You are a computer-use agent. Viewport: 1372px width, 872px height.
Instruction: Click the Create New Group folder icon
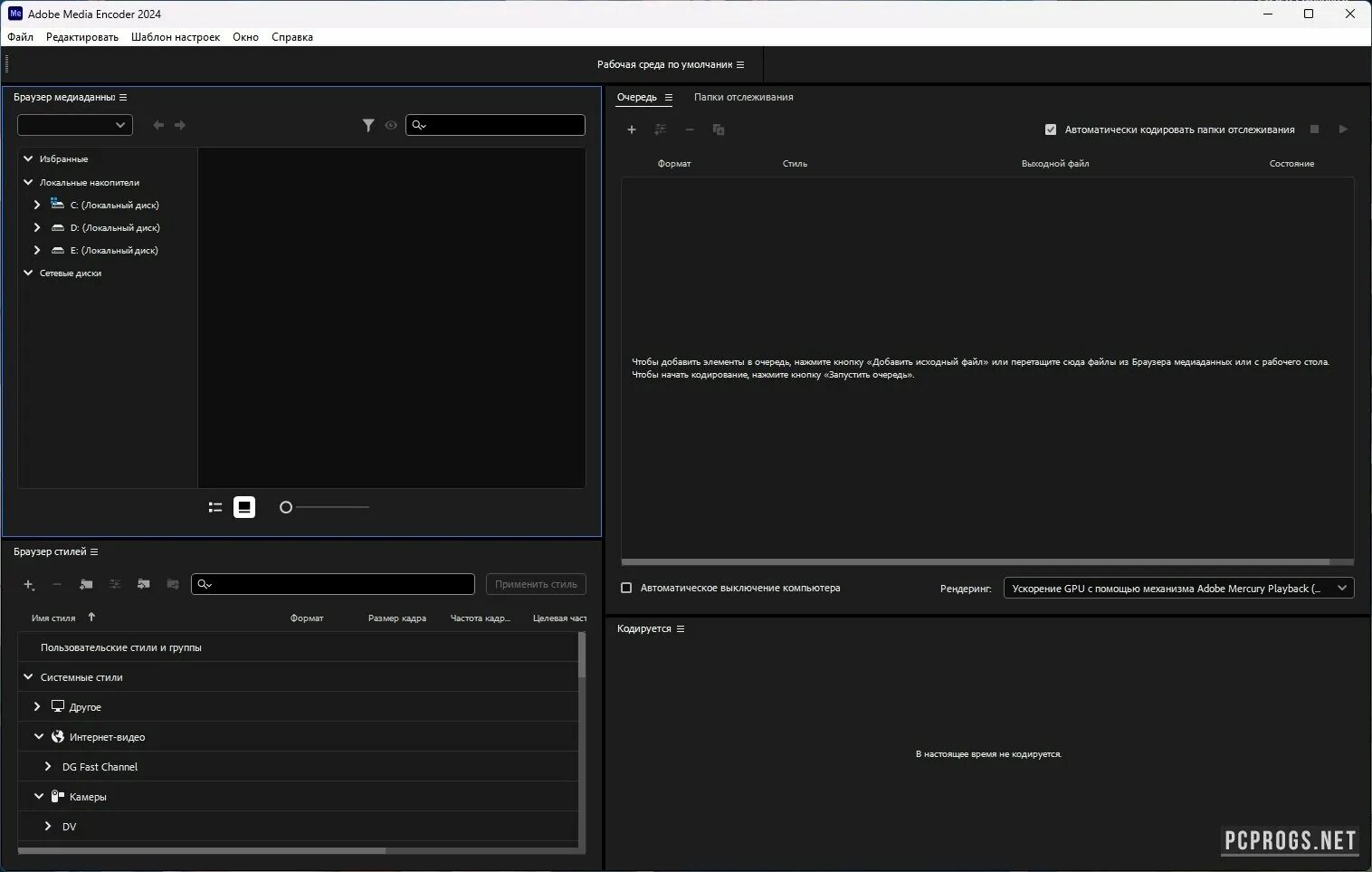pyautogui.click(x=86, y=584)
